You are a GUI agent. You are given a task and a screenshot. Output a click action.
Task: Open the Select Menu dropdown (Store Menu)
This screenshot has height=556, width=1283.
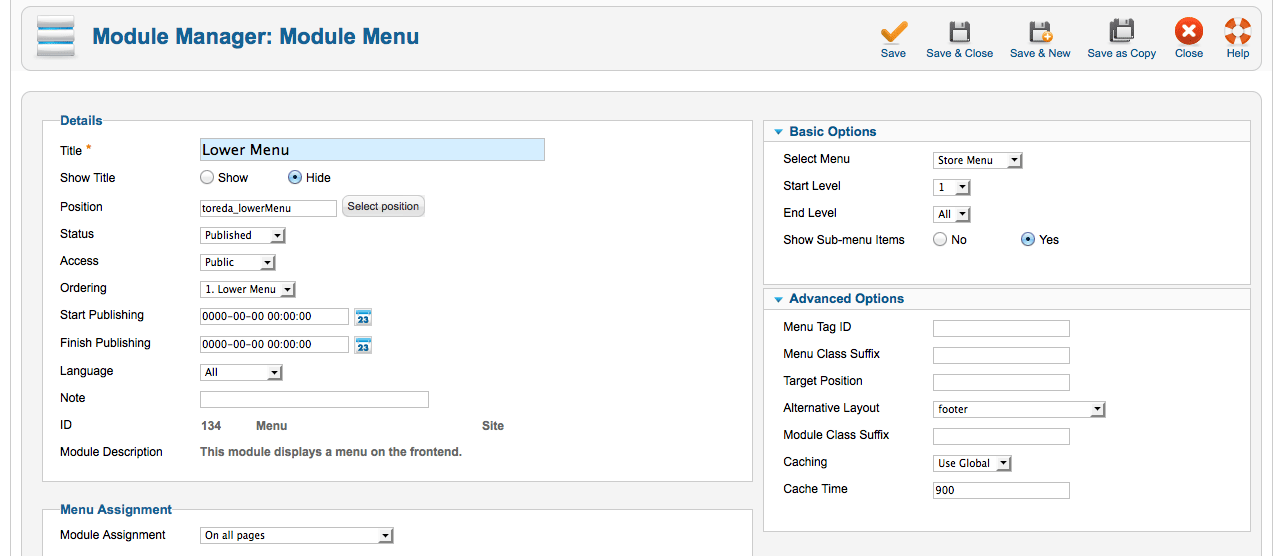[978, 160]
